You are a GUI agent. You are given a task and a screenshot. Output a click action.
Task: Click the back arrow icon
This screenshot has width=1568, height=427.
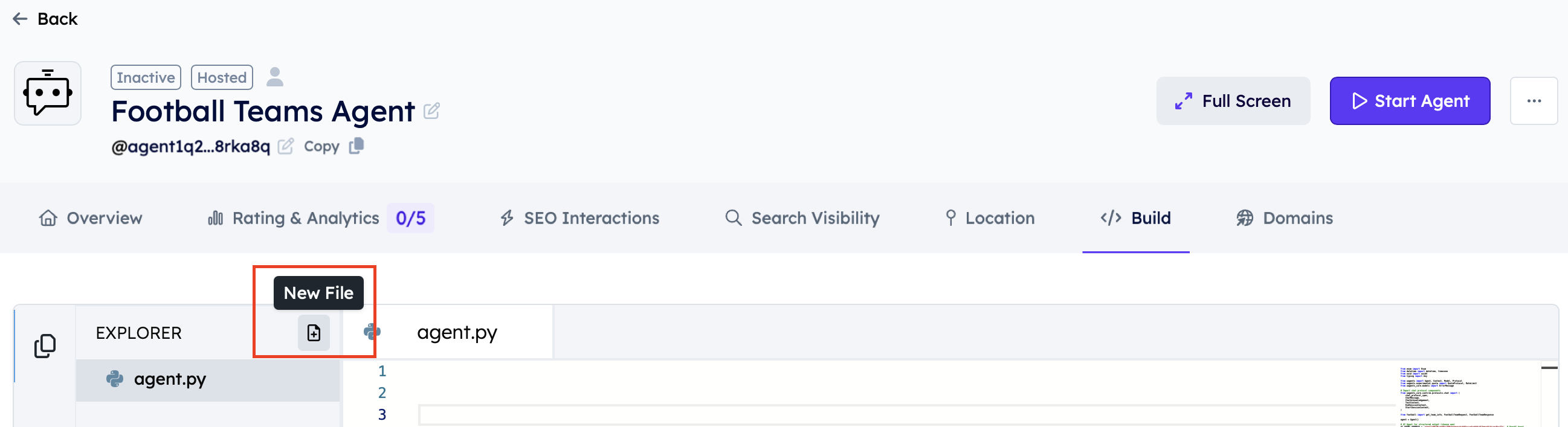20,19
